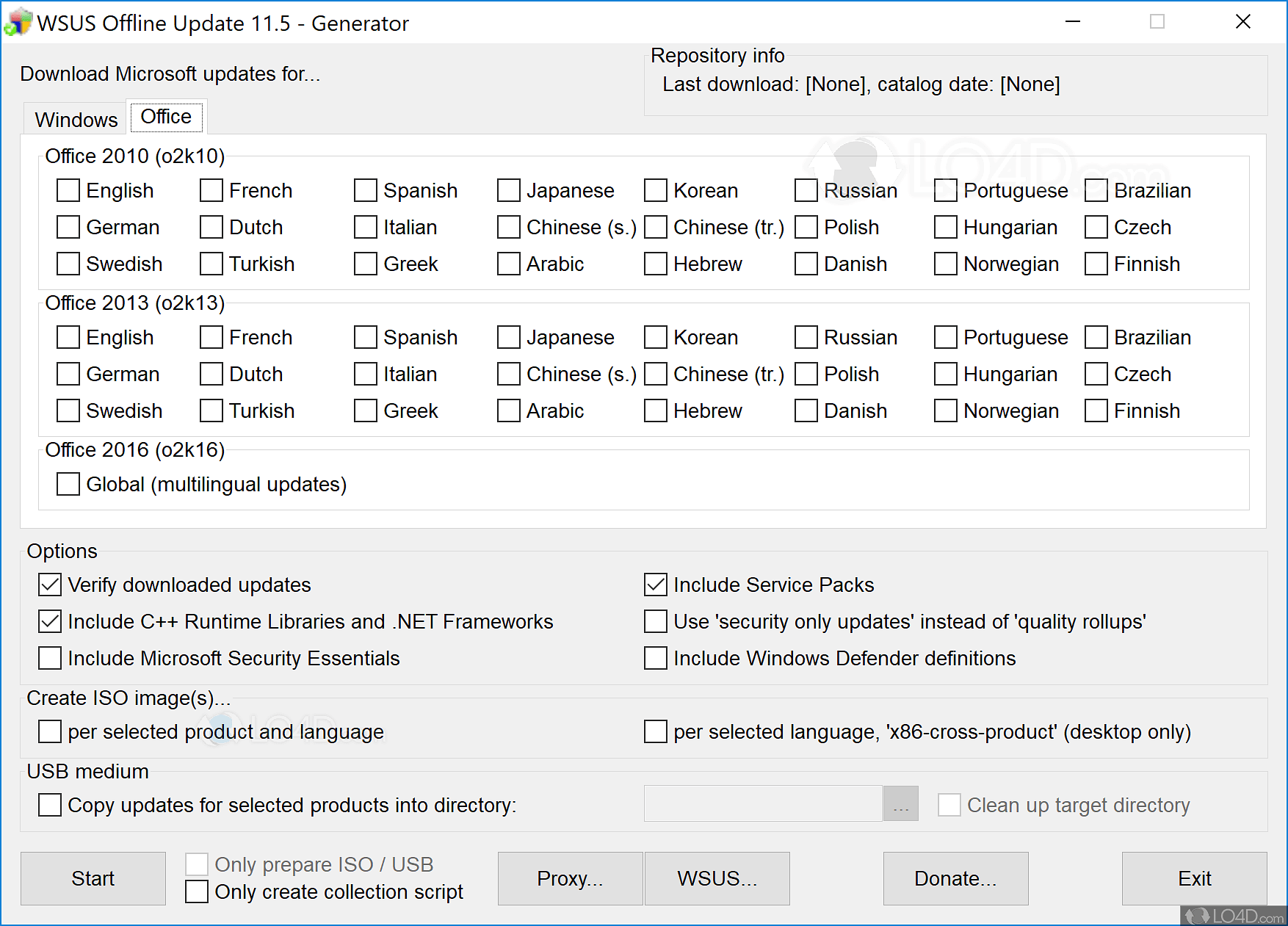The width and height of the screenshot is (1288, 926).
Task: Enable Global multilingual updates for Office 2016
Action: tap(68, 484)
